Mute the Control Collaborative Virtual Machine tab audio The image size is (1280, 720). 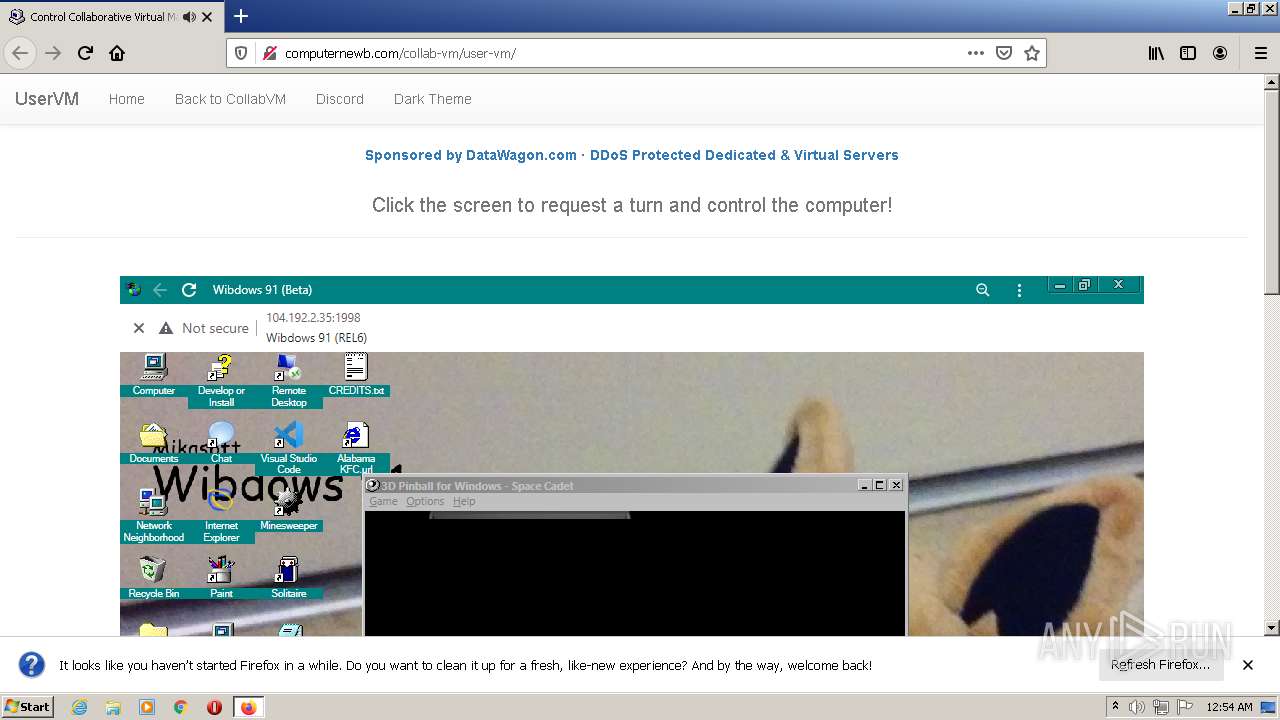coord(189,17)
